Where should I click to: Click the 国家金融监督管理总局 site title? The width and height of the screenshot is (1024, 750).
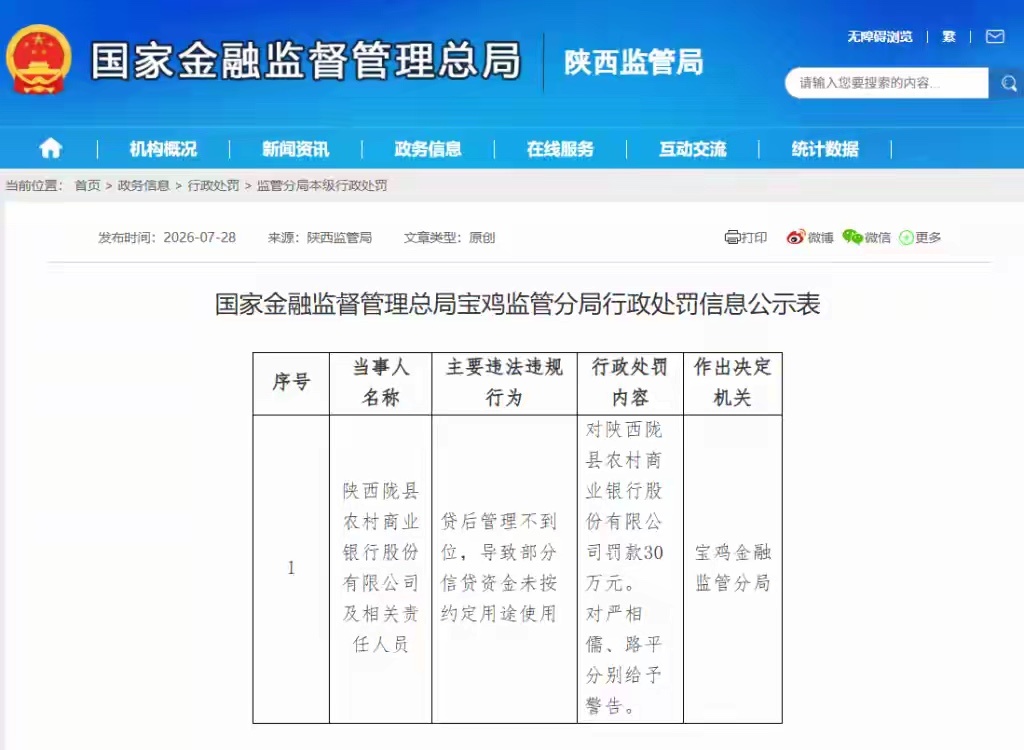306,60
